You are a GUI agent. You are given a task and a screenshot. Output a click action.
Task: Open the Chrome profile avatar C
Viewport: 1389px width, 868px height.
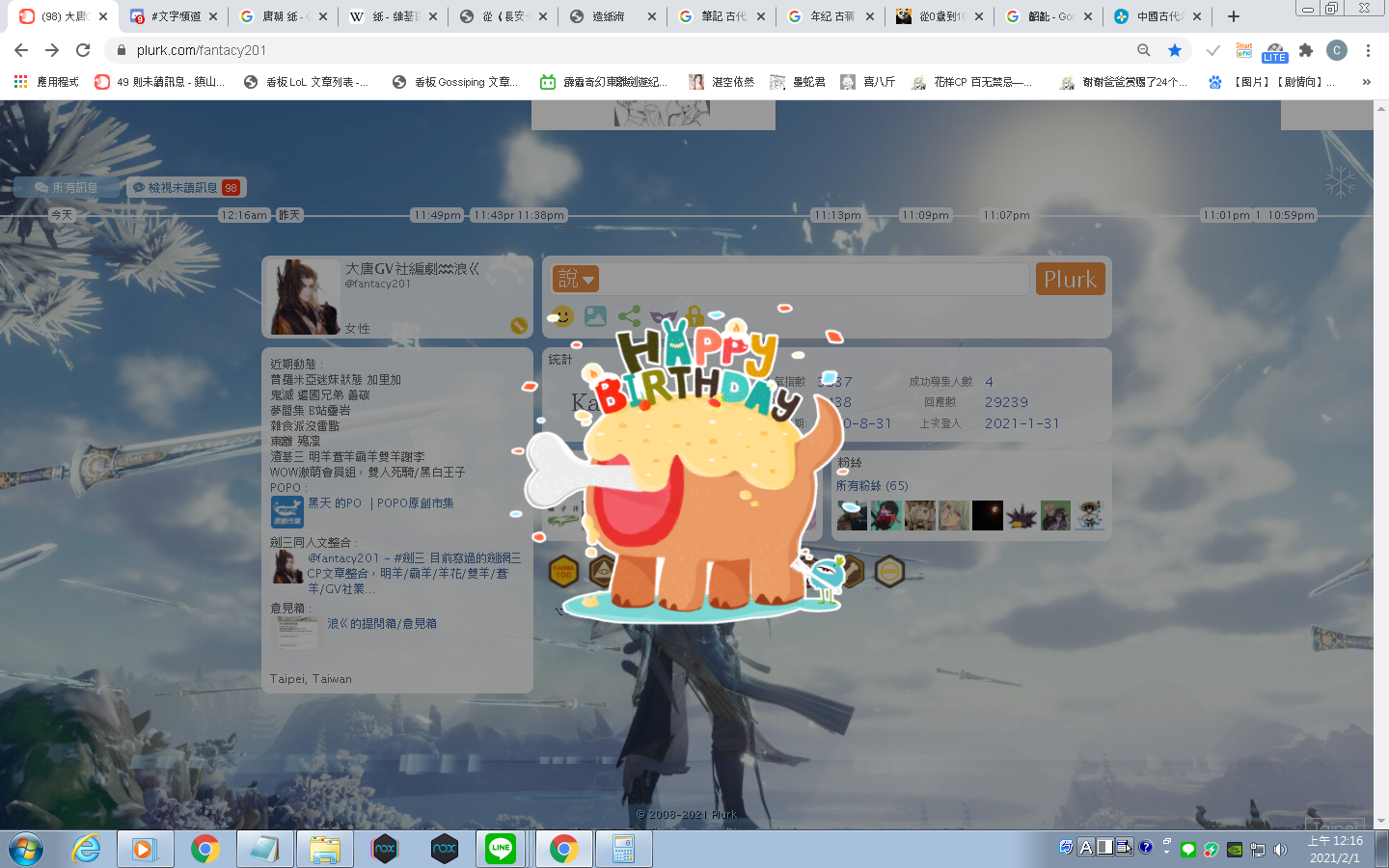click(1337, 50)
